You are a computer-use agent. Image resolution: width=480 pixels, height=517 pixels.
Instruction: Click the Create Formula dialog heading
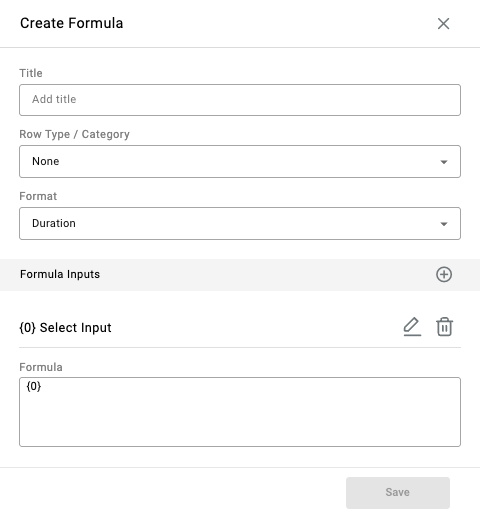[72, 23]
